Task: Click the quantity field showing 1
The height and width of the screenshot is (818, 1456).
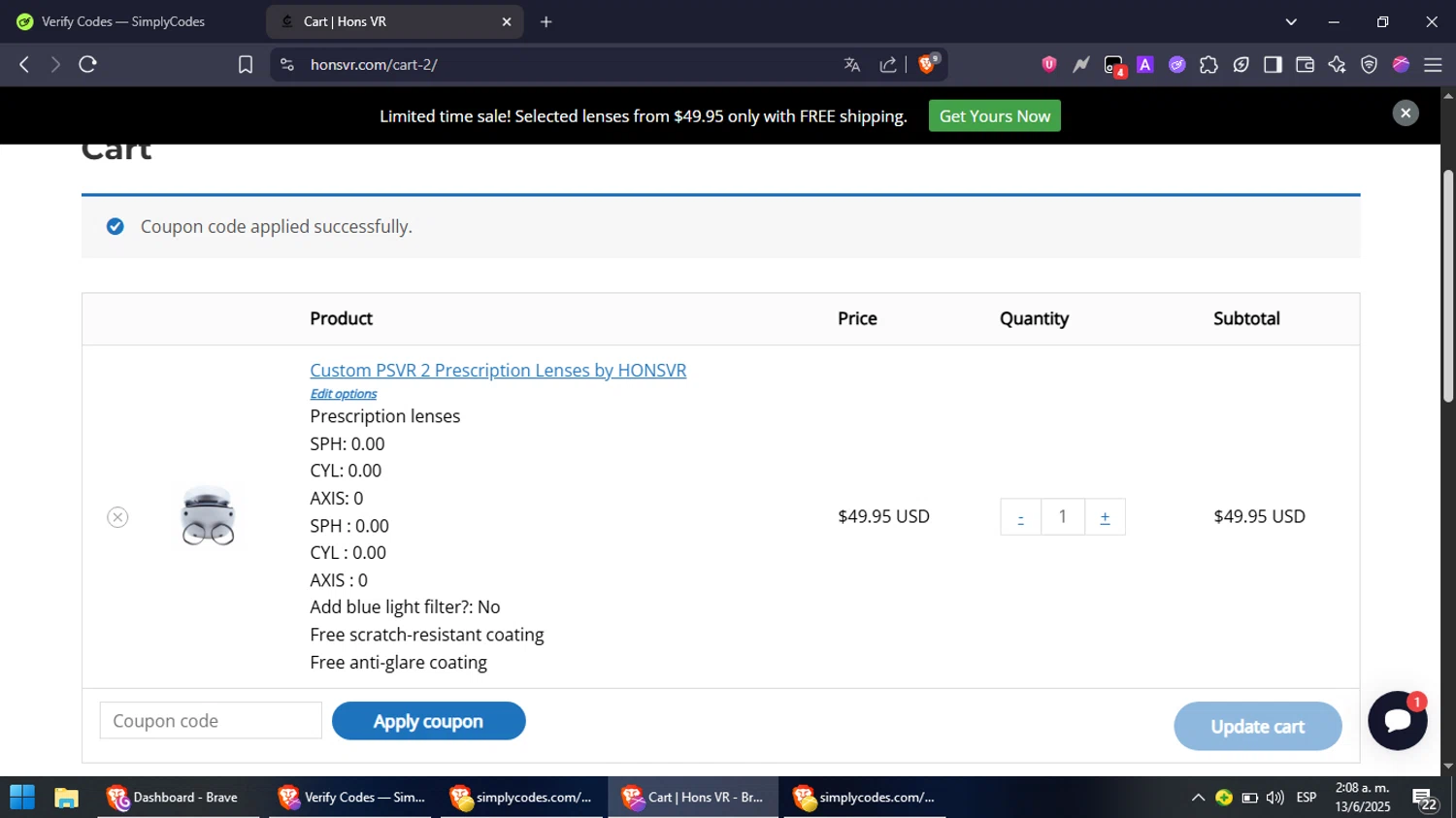Action: click(1063, 517)
